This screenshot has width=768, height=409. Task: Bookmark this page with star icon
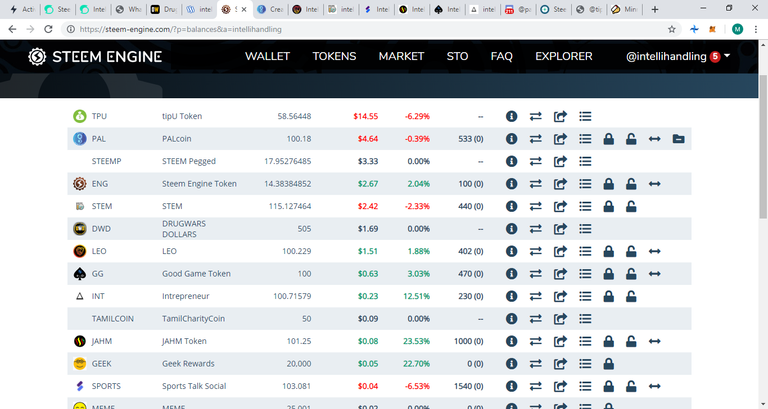[x=672, y=29]
